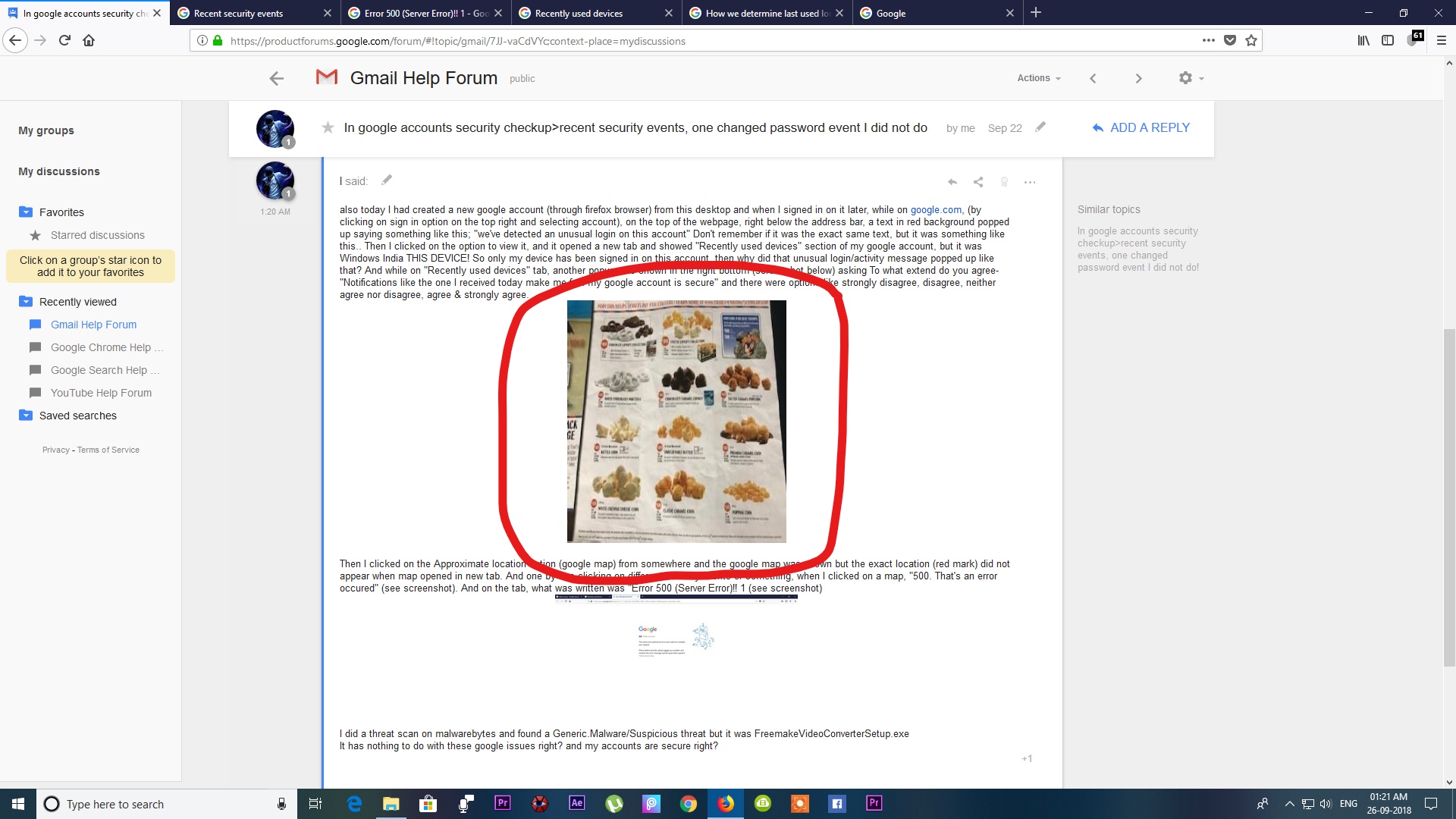
Task: Click the lightbulb helpful icon on post
Action: [x=1004, y=182]
